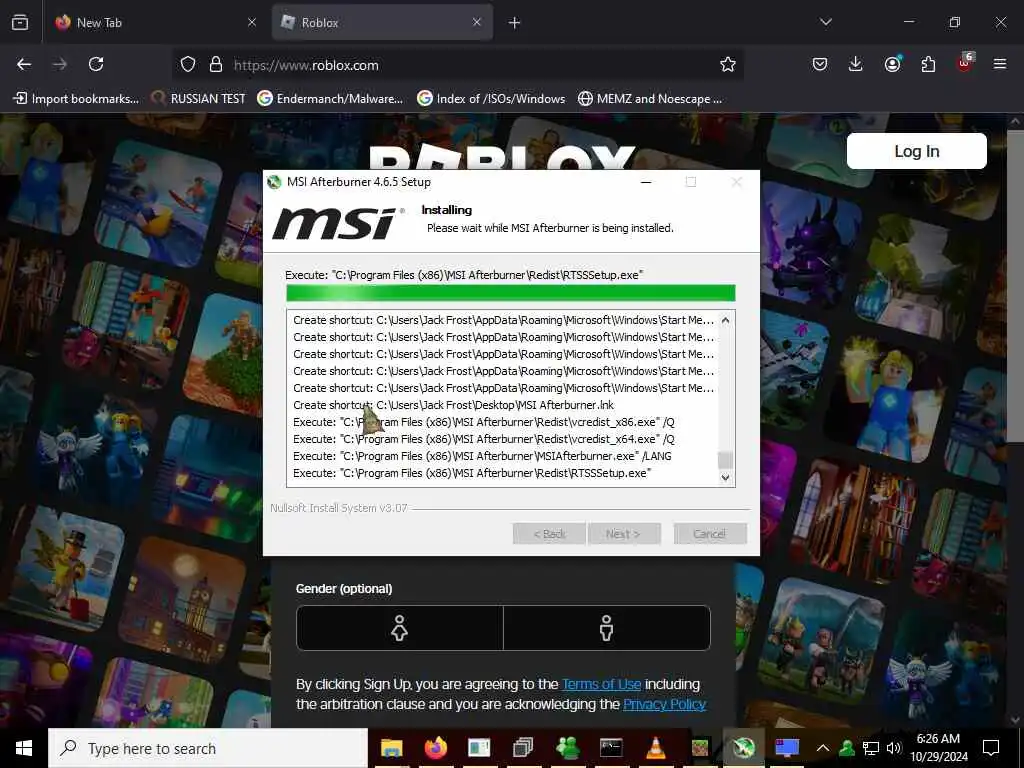
Task: Click the install log scroll down arrow
Action: [725, 477]
